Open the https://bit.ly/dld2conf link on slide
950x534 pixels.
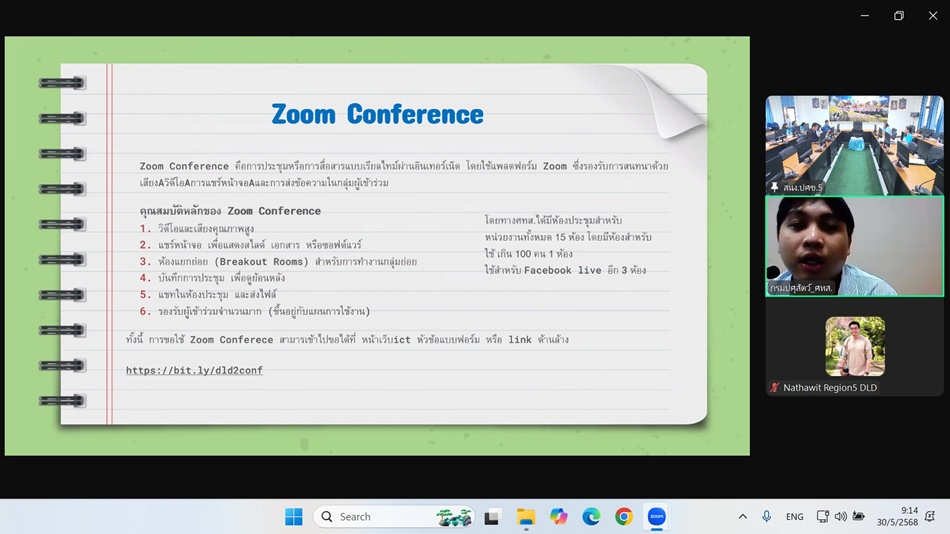click(x=194, y=370)
